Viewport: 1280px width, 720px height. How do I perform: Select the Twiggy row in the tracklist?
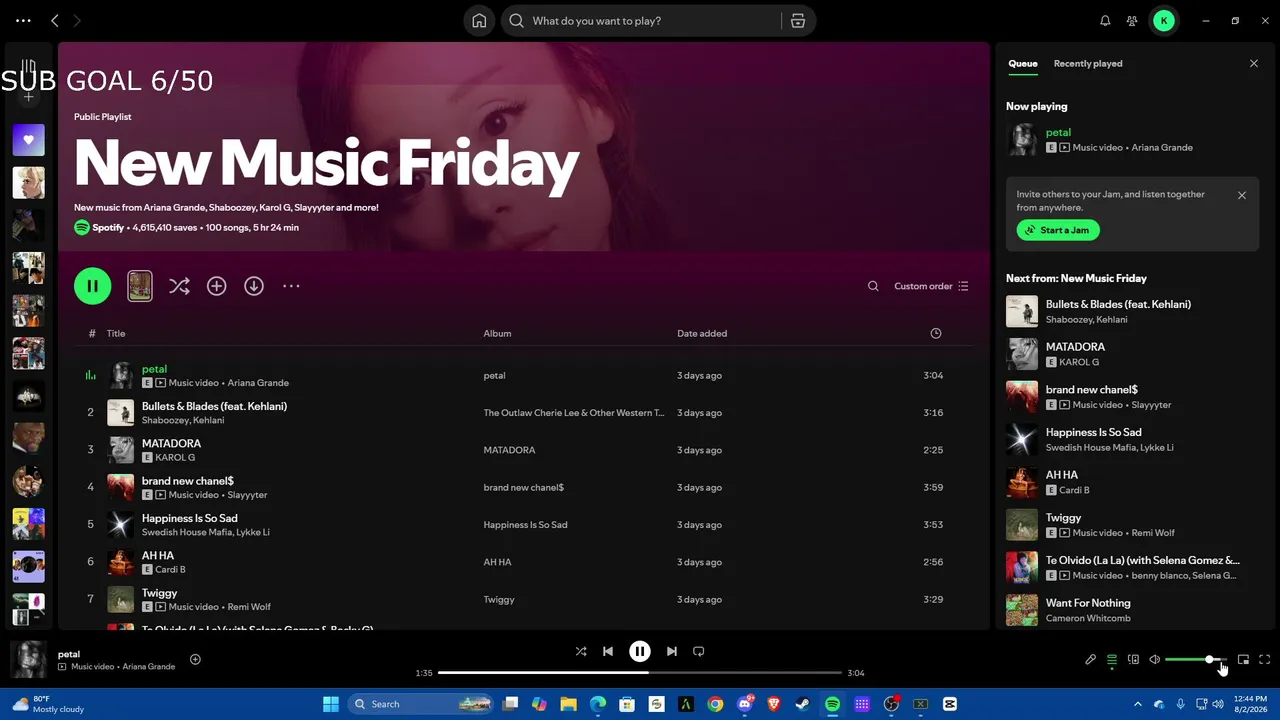click(x=524, y=599)
